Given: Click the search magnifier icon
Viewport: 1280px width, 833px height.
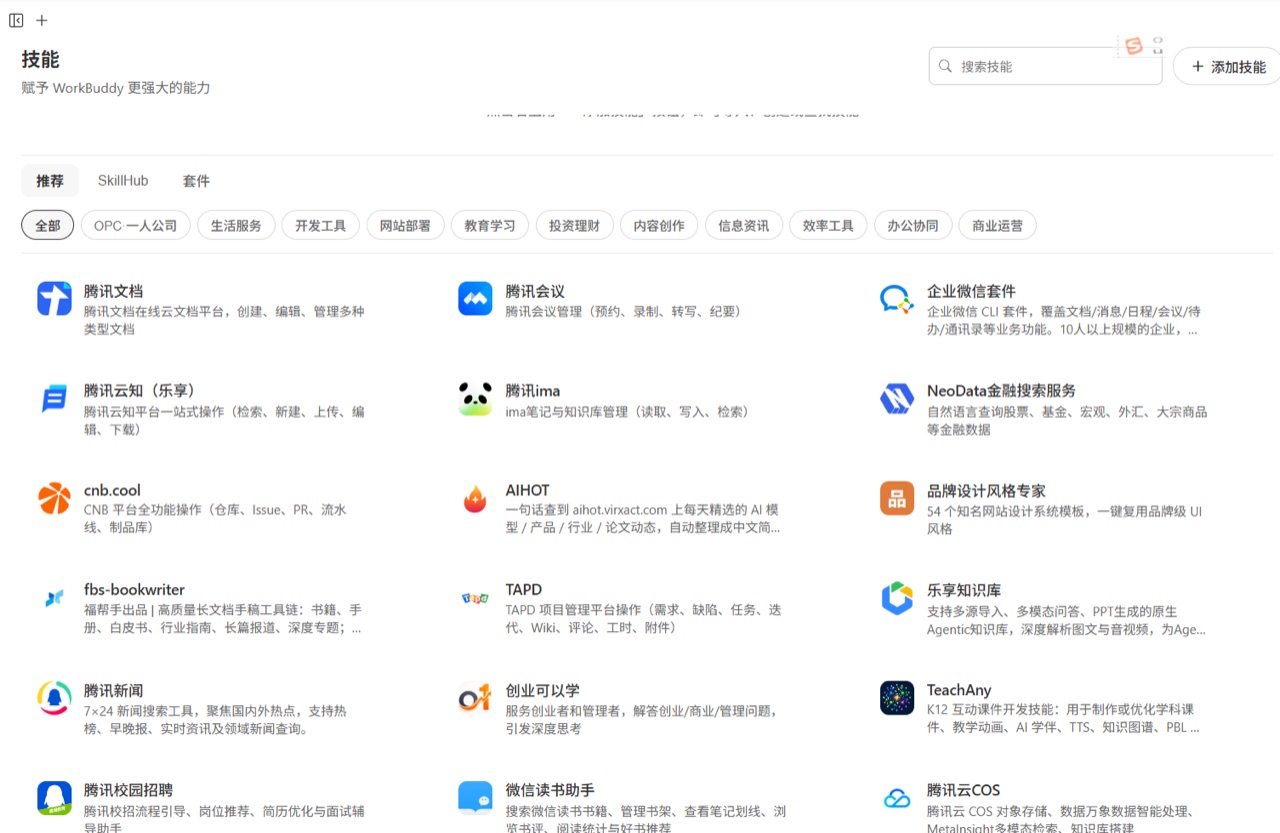Looking at the screenshot, I should pyautogui.click(x=945, y=66).
